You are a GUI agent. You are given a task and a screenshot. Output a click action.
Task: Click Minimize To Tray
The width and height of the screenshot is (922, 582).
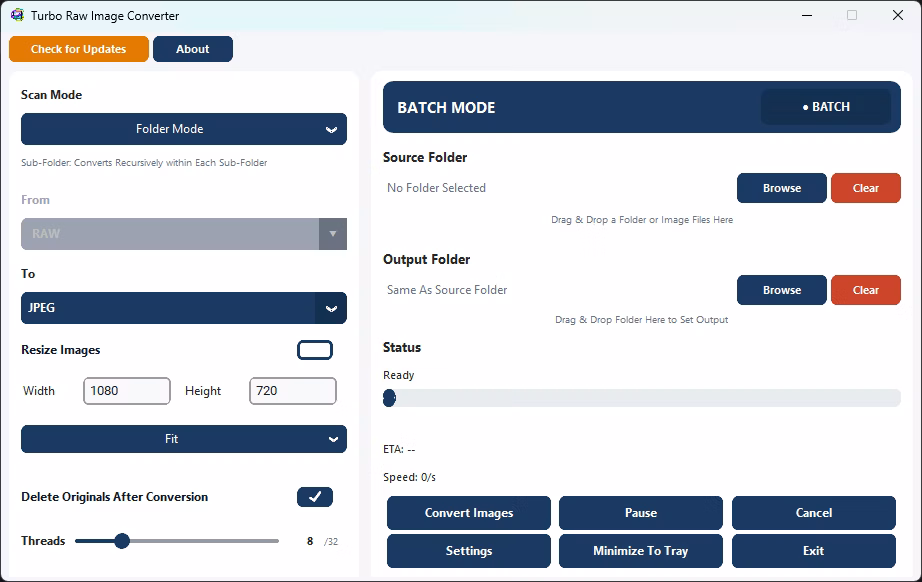[x=641, y=551]
